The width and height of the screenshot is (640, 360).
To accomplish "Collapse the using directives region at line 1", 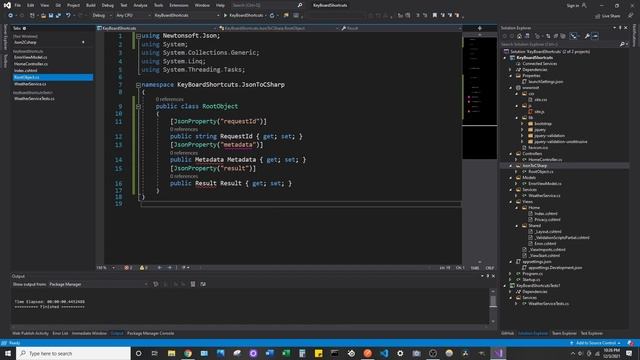I will tap(138, 36).
